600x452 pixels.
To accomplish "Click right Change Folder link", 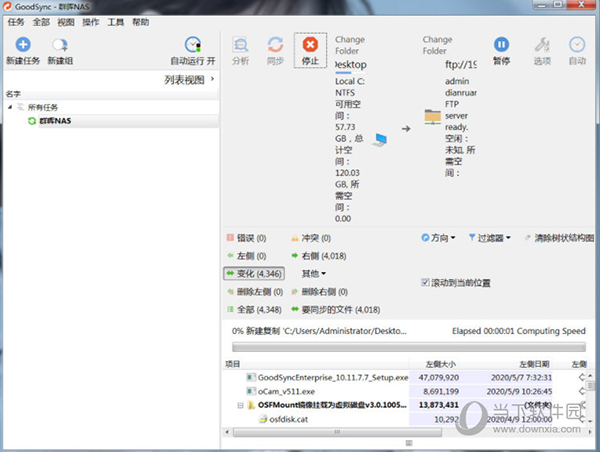I will [437, 45].
